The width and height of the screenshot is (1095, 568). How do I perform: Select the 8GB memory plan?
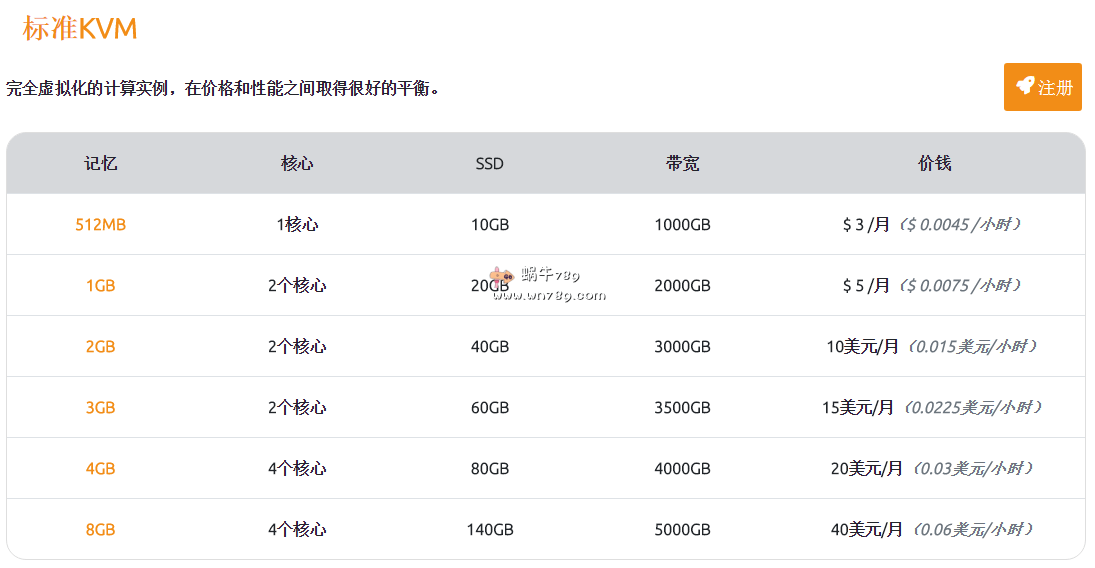[x=101, y=530]
